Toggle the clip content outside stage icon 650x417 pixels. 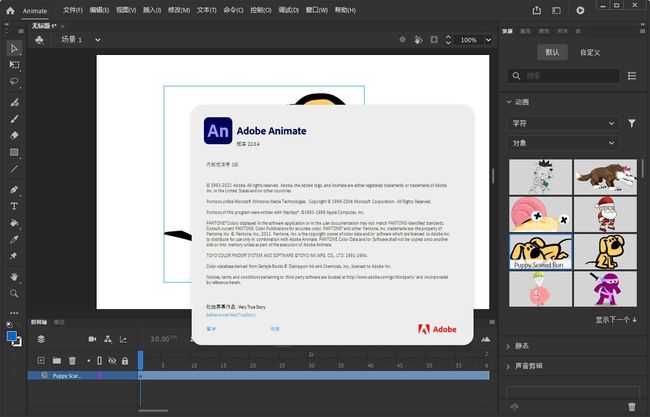click(434, 40)
